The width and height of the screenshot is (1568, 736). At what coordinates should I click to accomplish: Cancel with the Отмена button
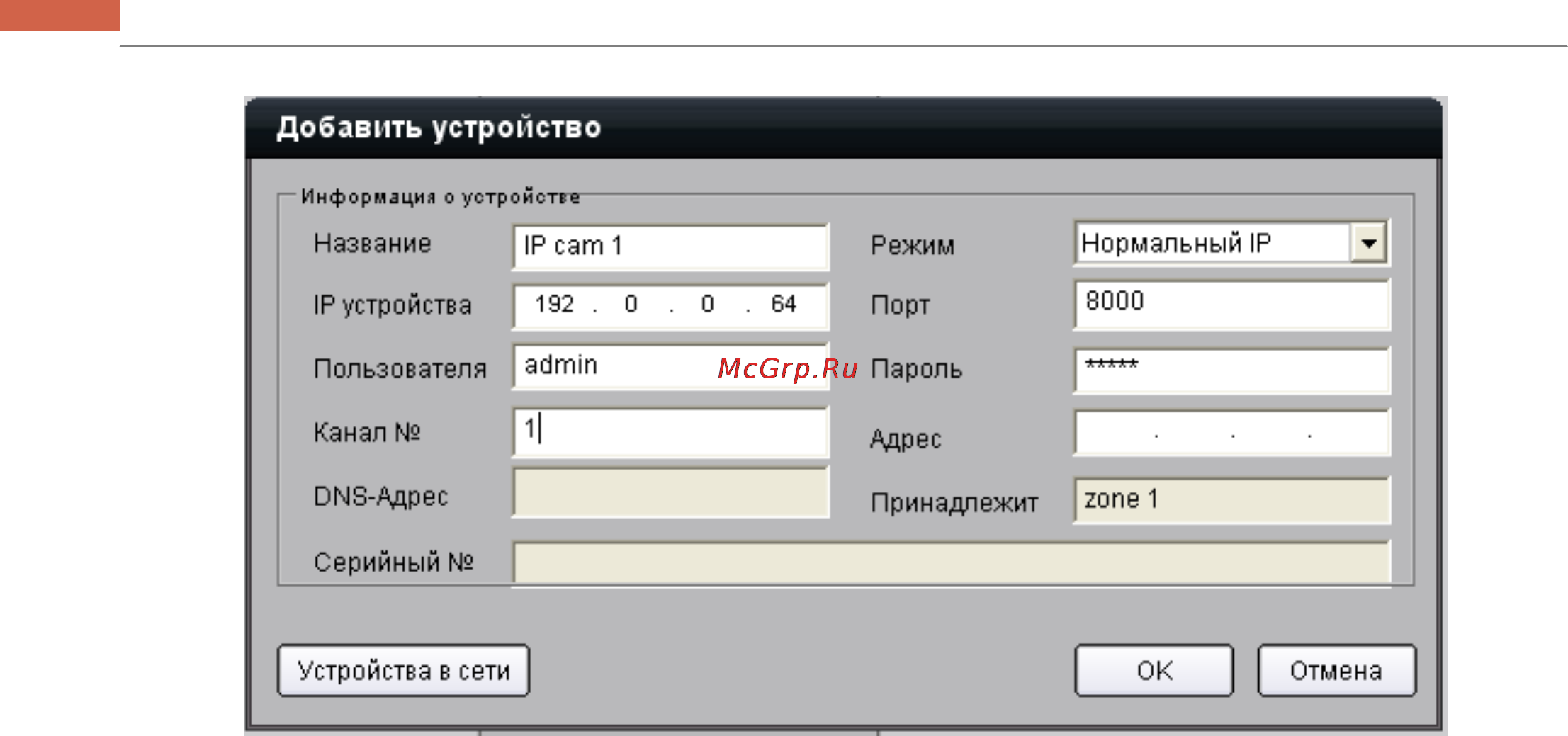coord(1336,670)
